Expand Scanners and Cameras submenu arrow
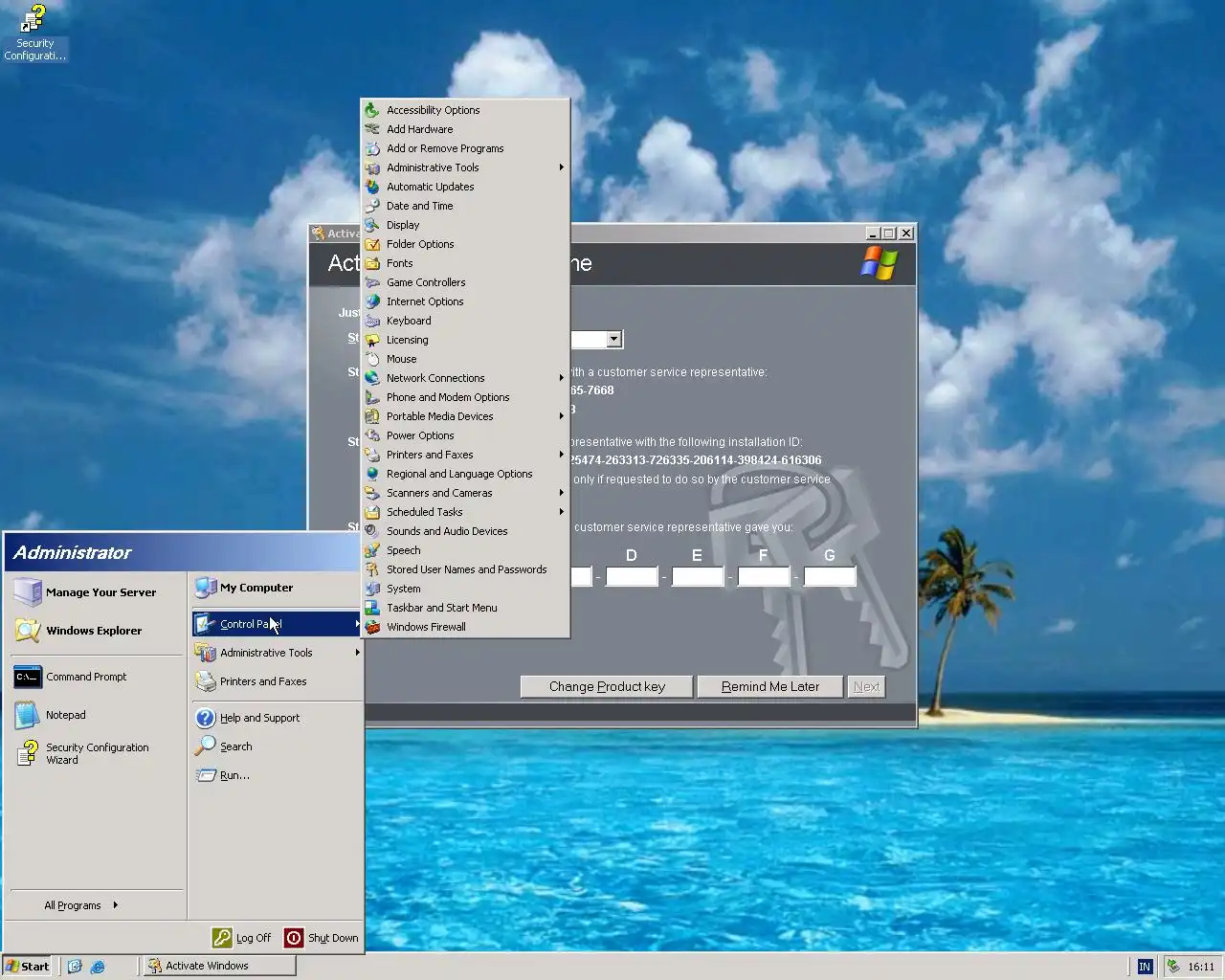This screenshot has width=1225, height=980. pyautogui.click(x=561, y=493)
